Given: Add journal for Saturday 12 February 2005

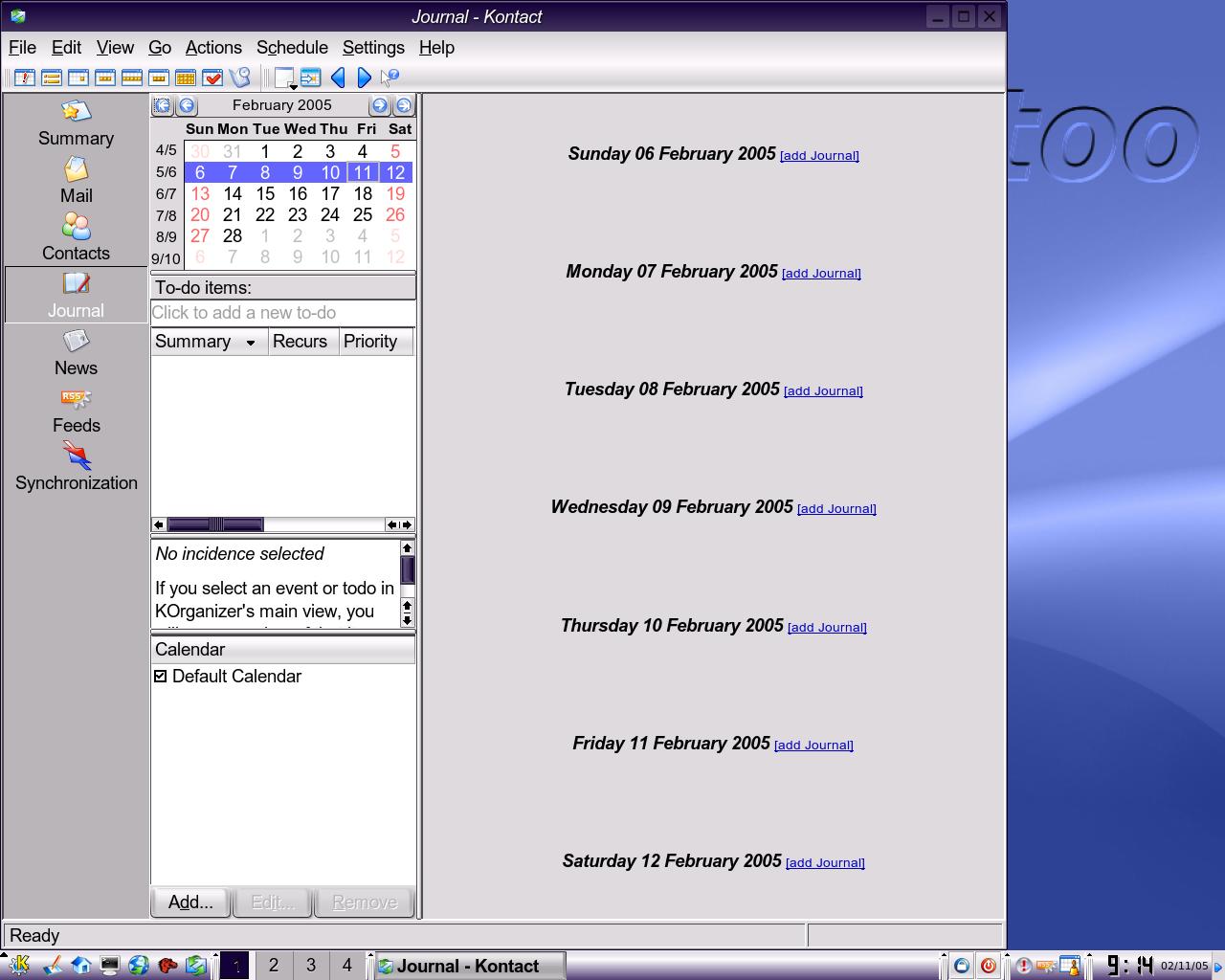Looking at the screenshot, I should [825, 863].
